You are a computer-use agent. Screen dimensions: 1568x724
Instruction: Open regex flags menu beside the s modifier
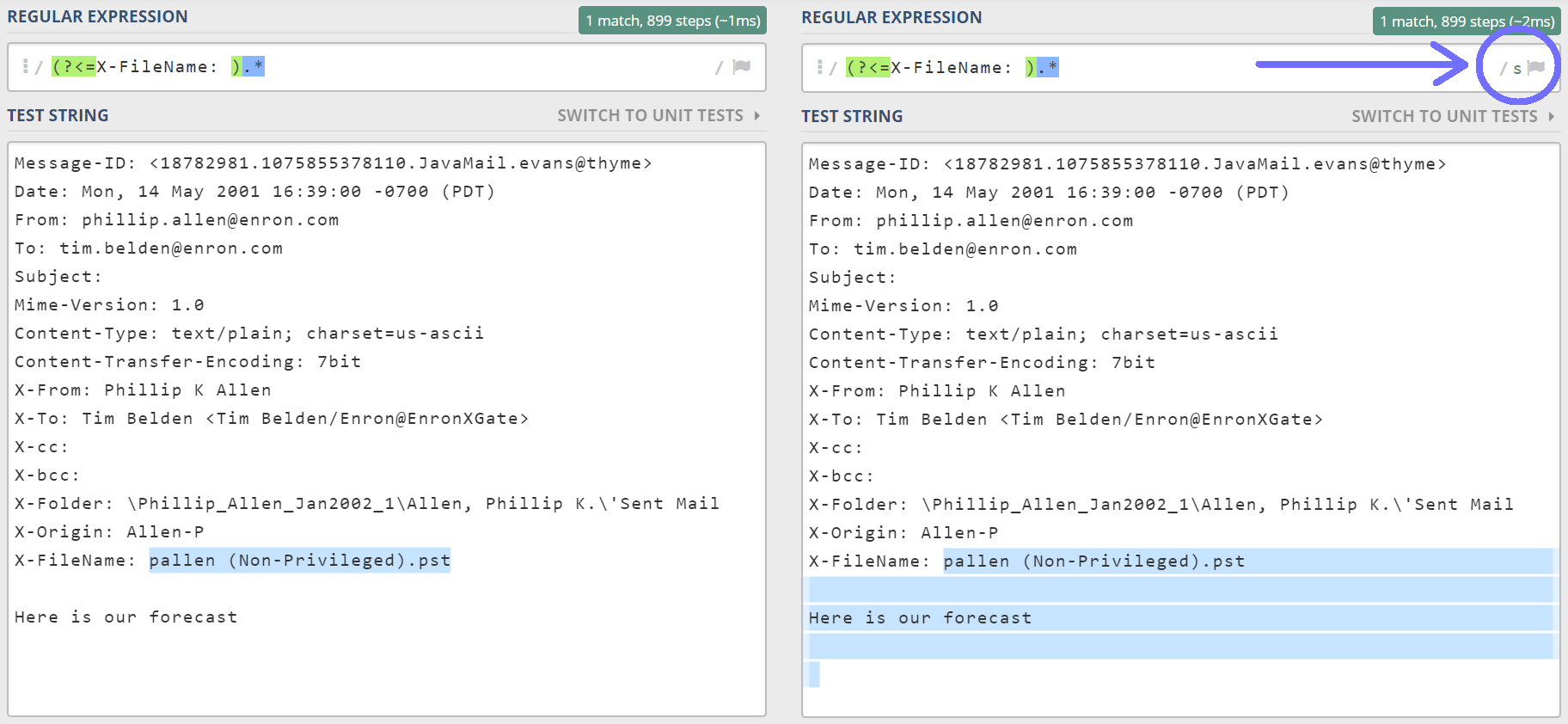(x=1536, y=67)
